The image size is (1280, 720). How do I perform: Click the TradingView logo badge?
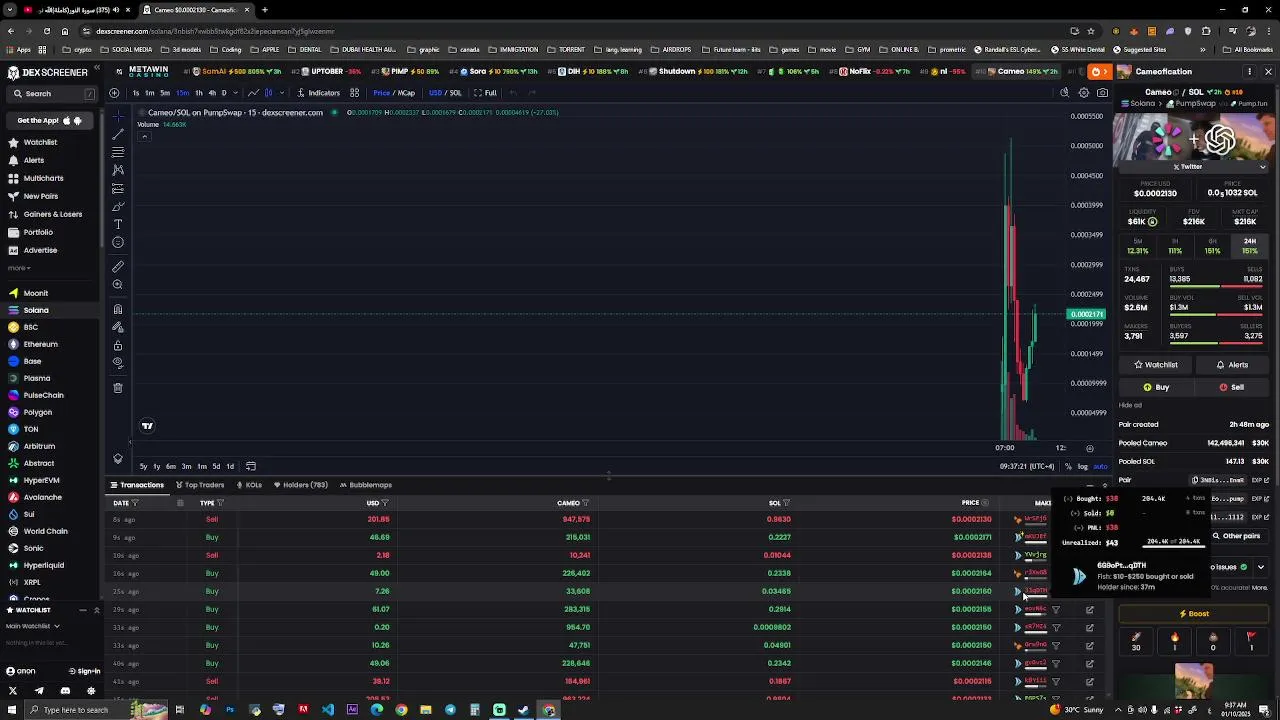[147, 426]
